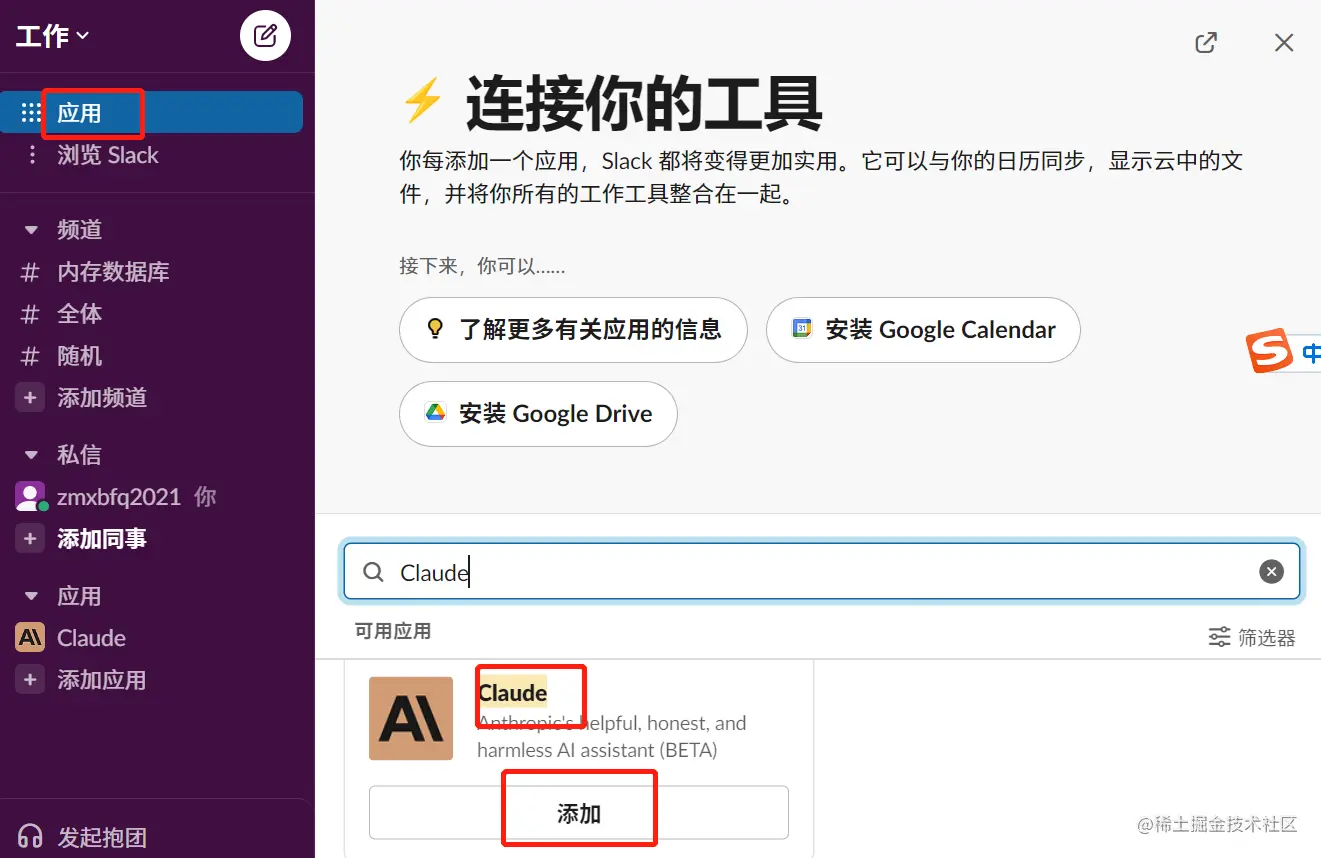1321x858 pixels.
Task: Click 安装 Google Drive button
Action: [538, 414]
